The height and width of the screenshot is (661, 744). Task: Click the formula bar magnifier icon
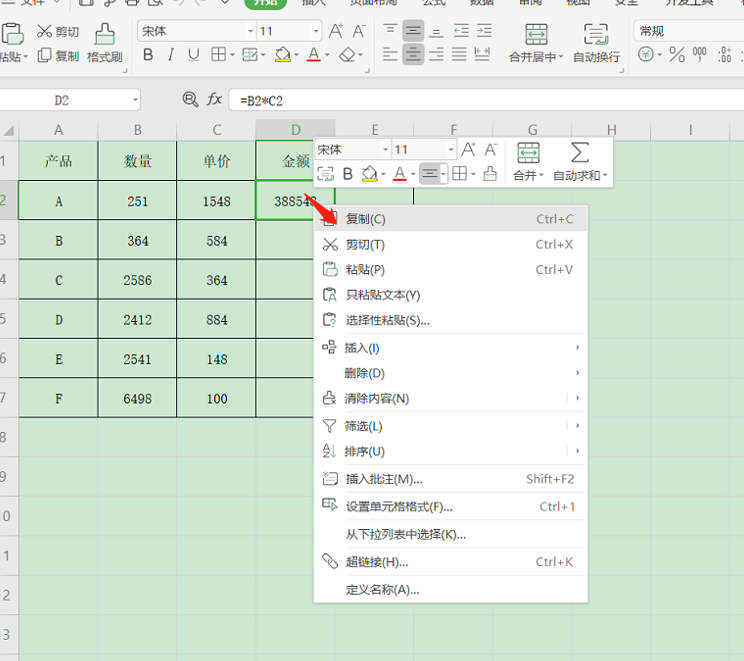click(x=190, y=100)
